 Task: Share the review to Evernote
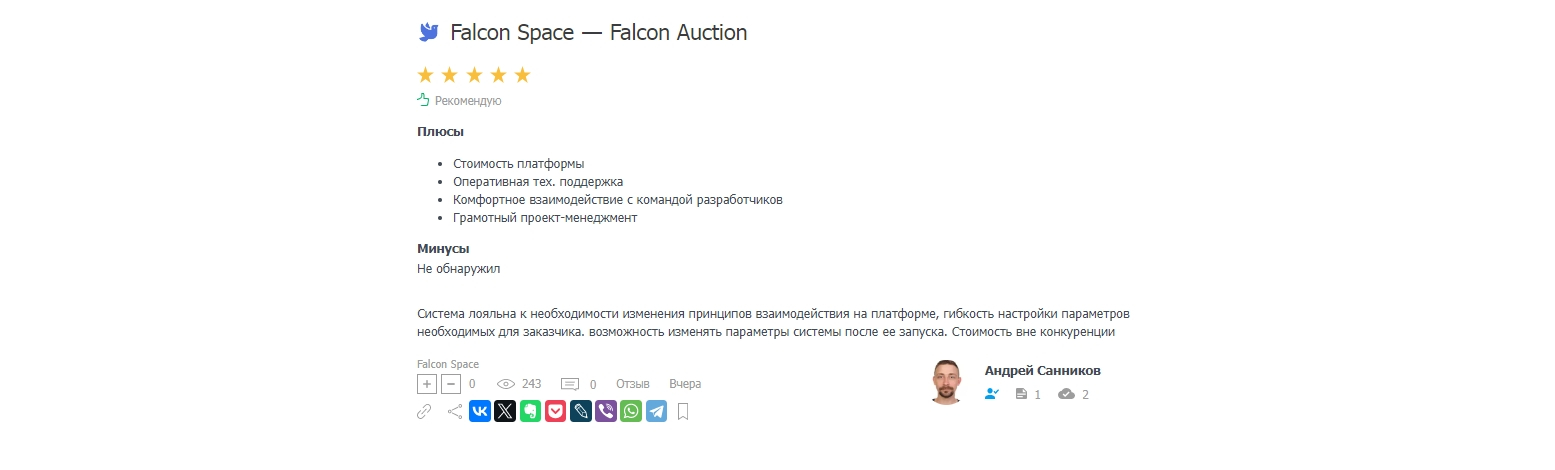pyautogui.click(x=530, y=411)
